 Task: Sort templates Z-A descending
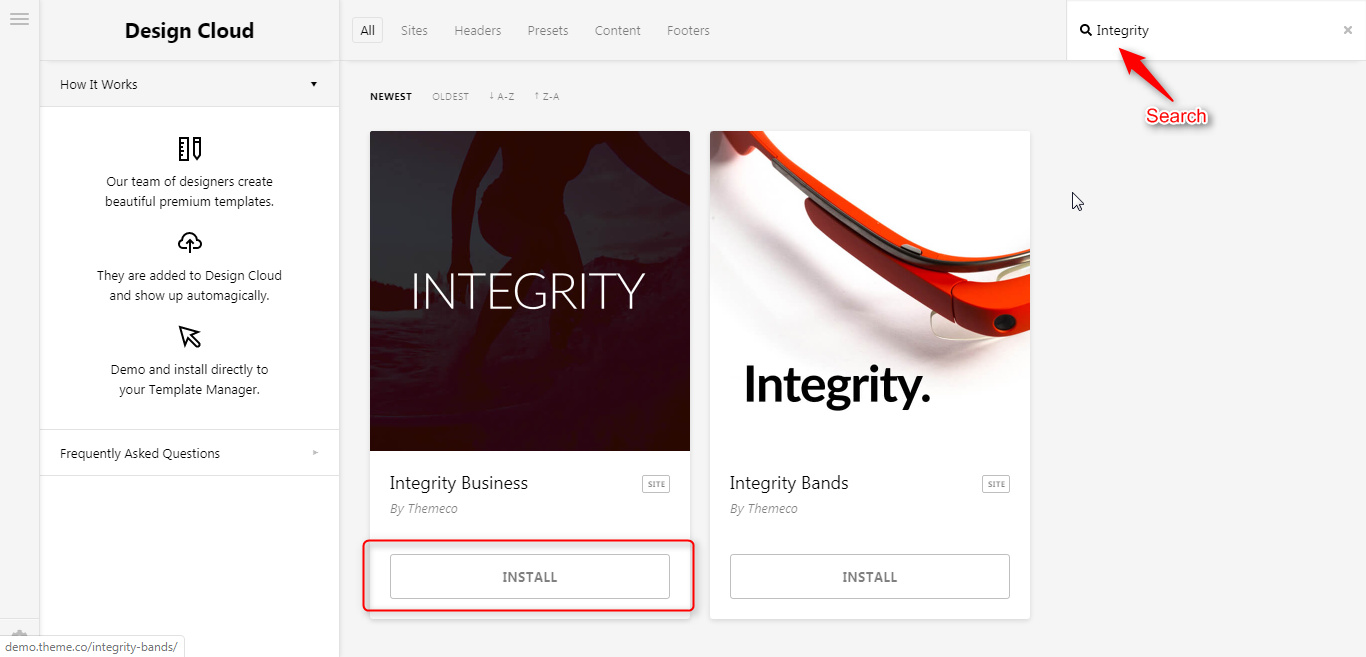click(x=547, y=97)
